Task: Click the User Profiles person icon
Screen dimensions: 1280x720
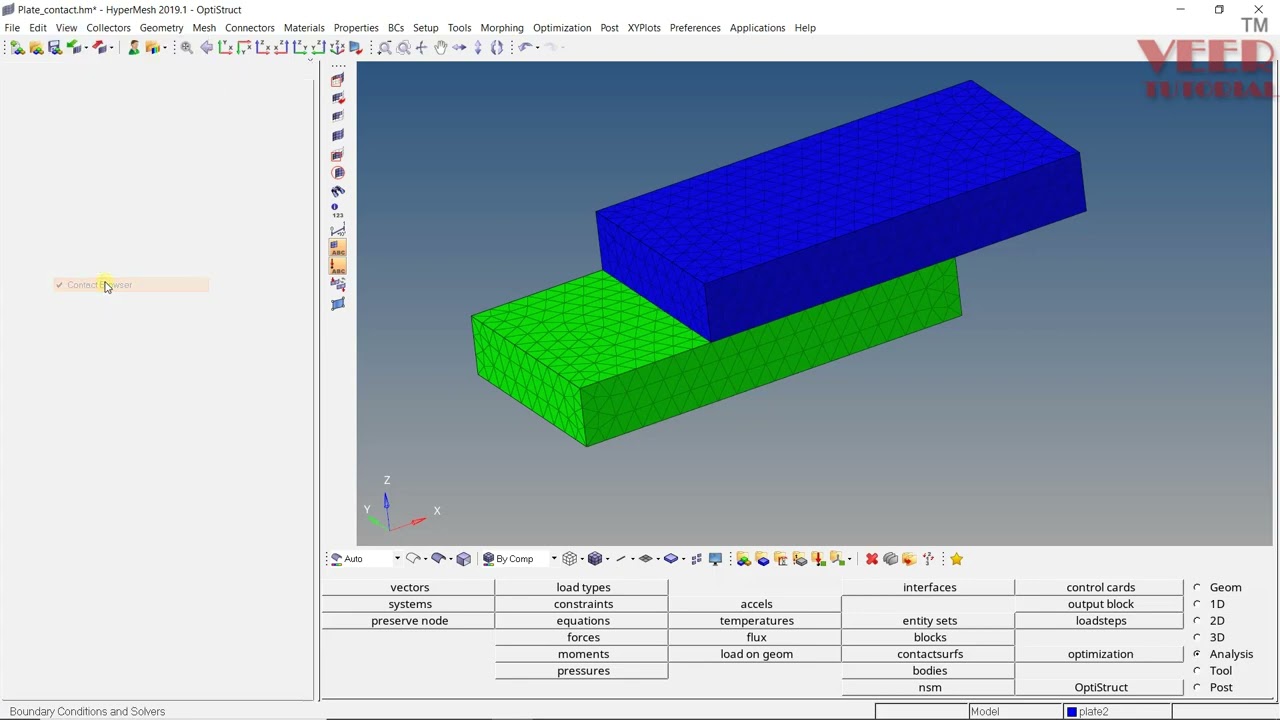Action: point(134,47)
